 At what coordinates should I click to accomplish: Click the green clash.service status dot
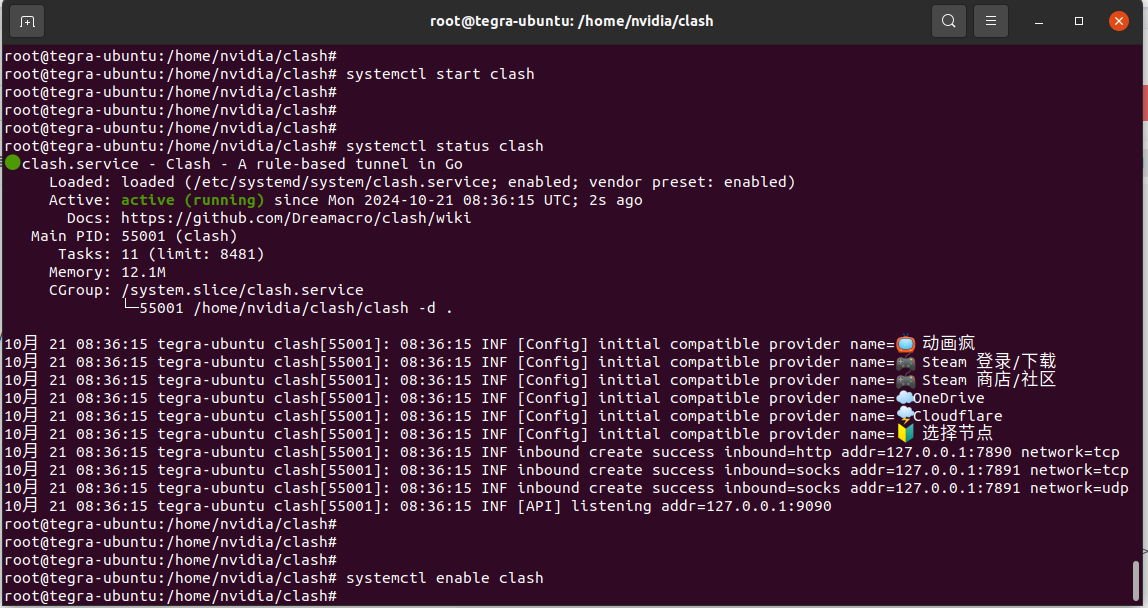(x=12, y=163)
